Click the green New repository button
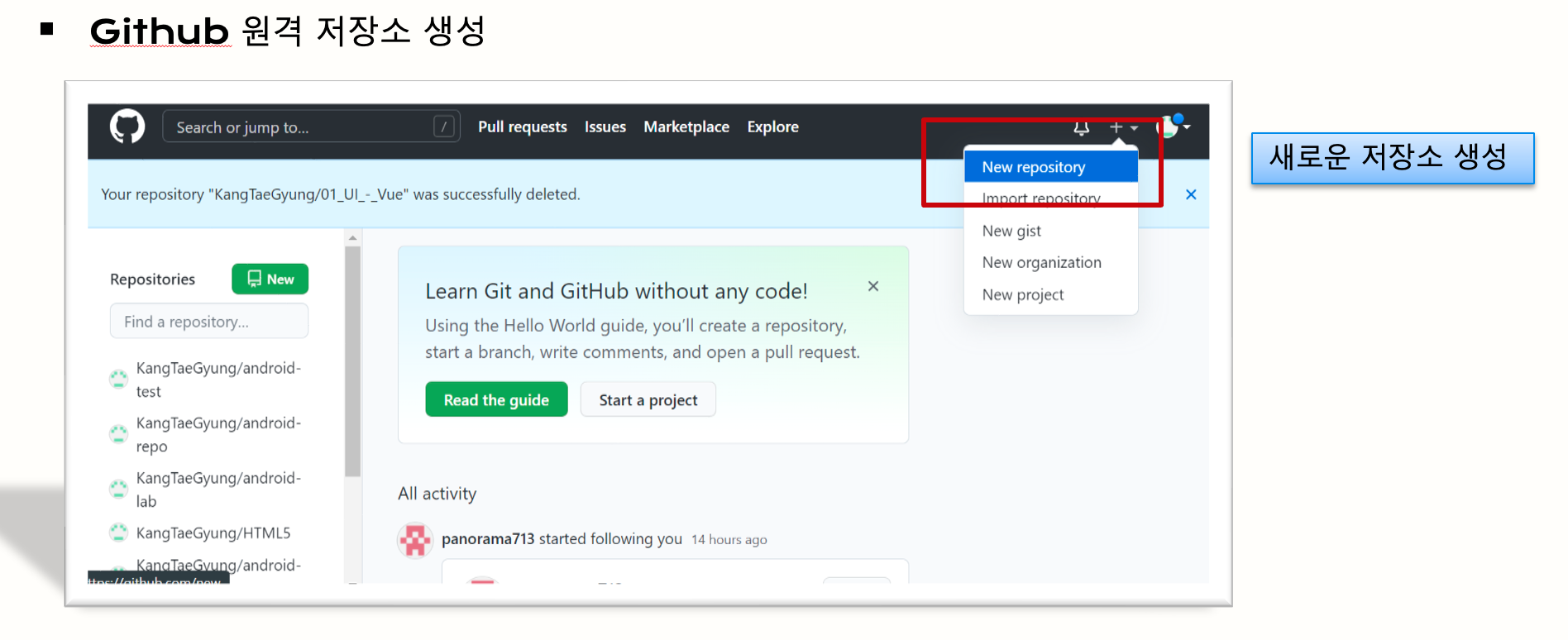The image size is (1568, 640). (x=270, y=279)
